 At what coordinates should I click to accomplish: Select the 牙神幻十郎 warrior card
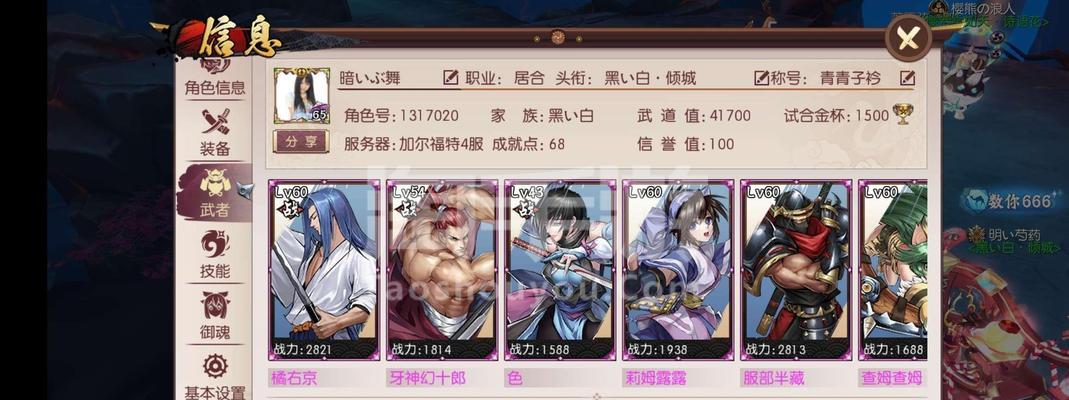point(442,270)
